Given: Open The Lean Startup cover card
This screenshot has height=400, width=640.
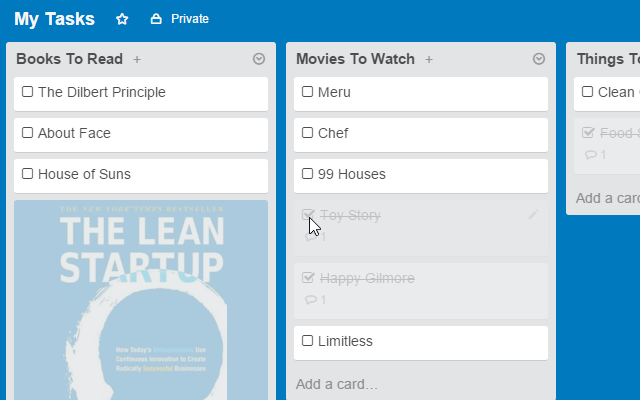Looking at the screenshot, I should click(141, 300).
